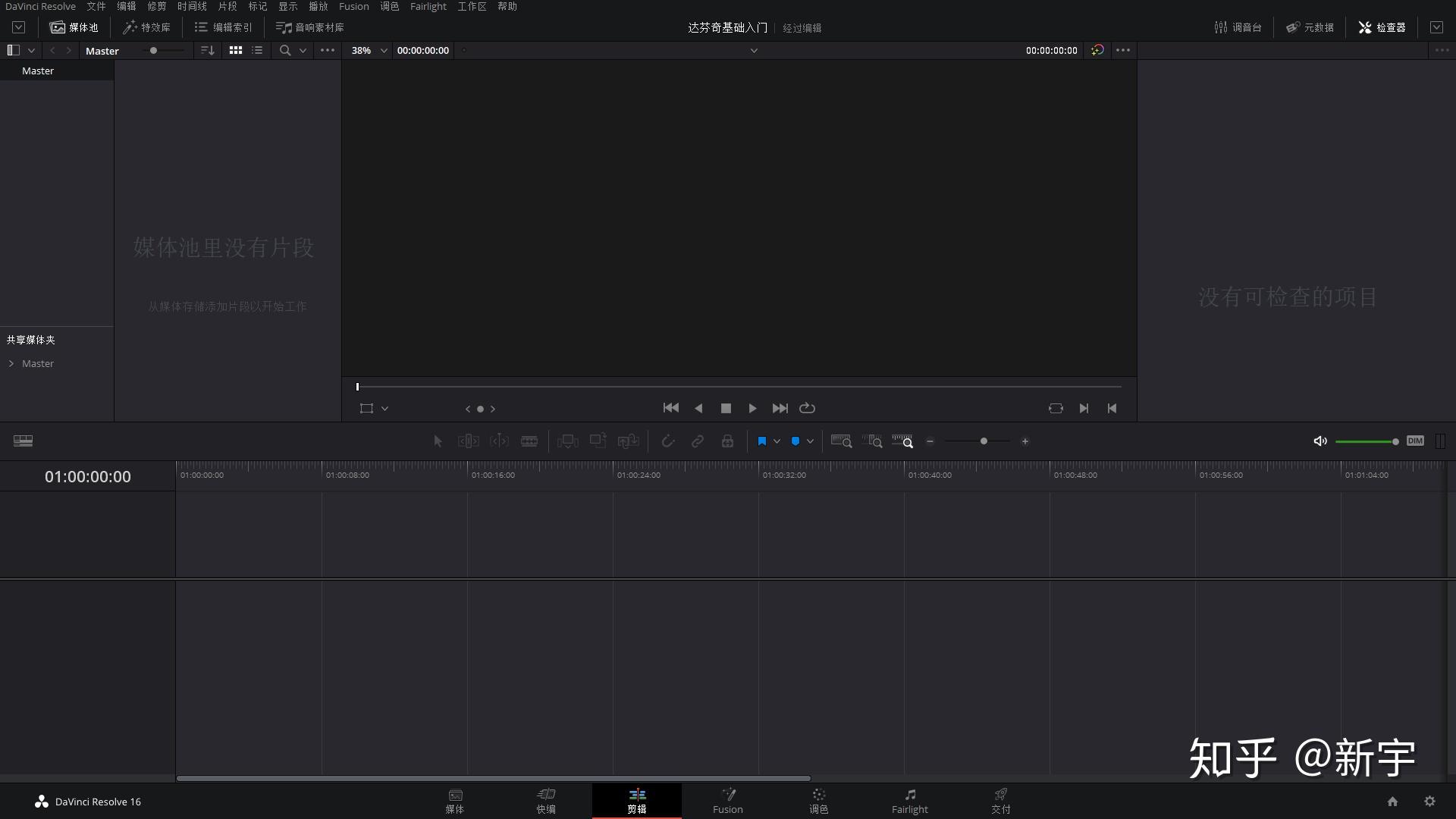This screenshot has height=819, width=1456.
Task: Open the 工作区 menu
Action: pyautogui.click(x=472, y=6)
